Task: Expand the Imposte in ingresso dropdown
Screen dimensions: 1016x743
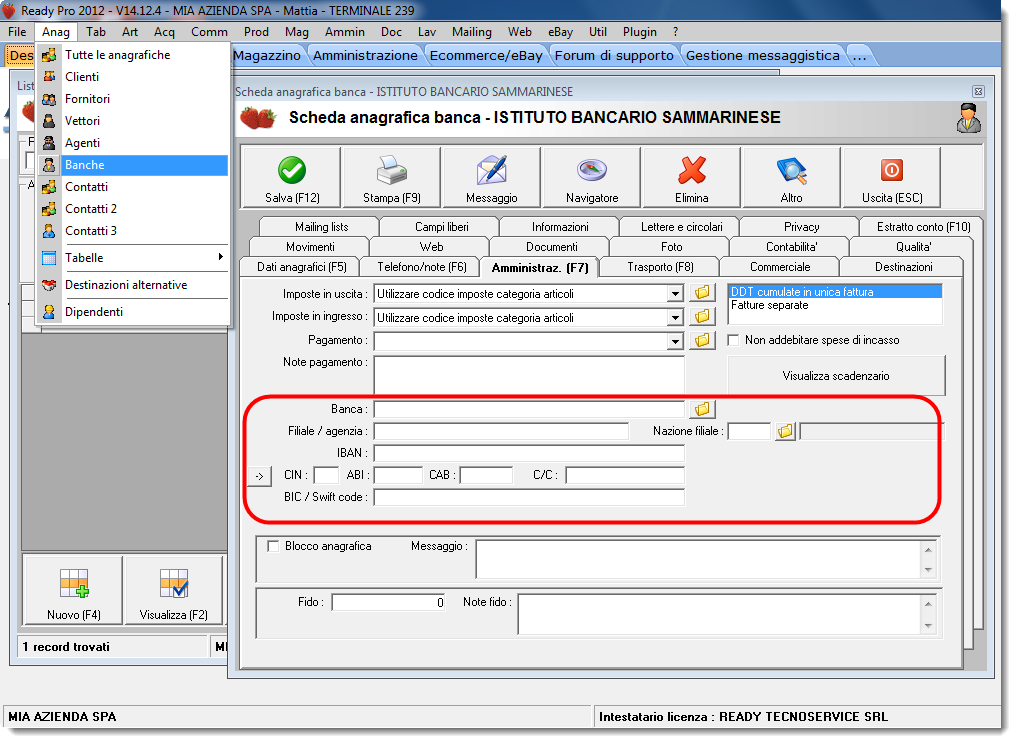Action: 675,317
